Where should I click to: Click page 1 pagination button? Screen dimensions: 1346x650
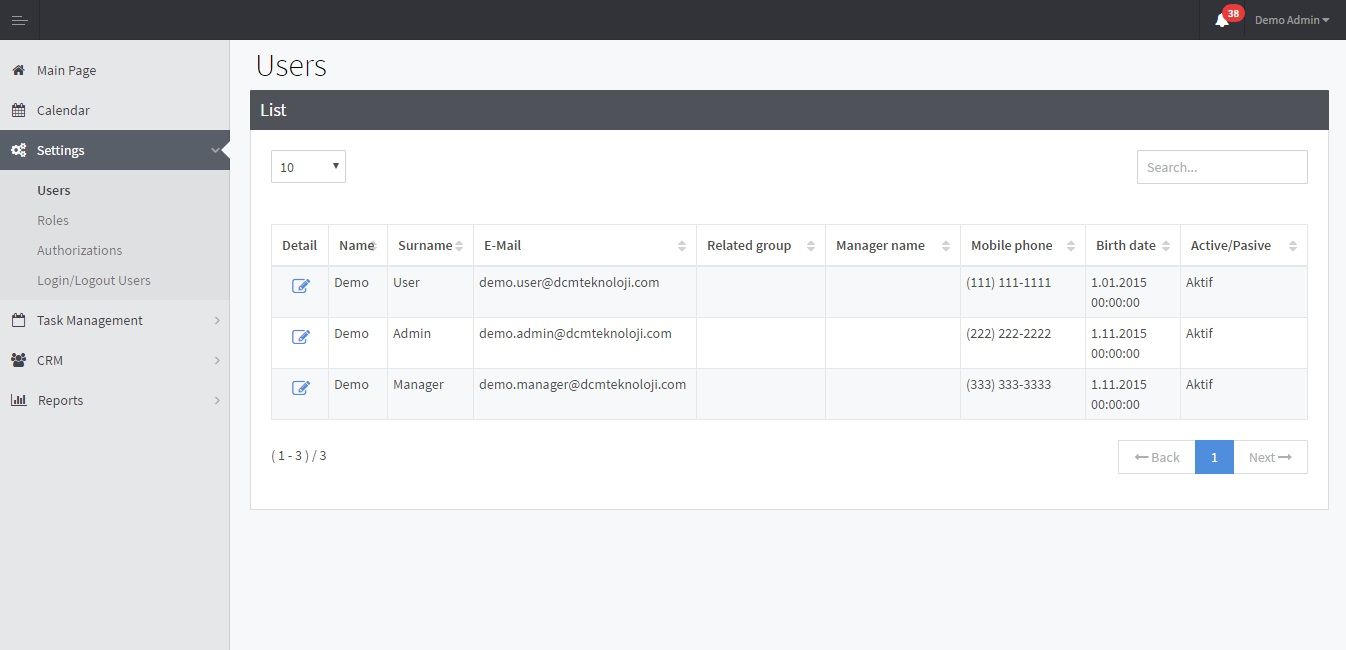[1214, 457]
